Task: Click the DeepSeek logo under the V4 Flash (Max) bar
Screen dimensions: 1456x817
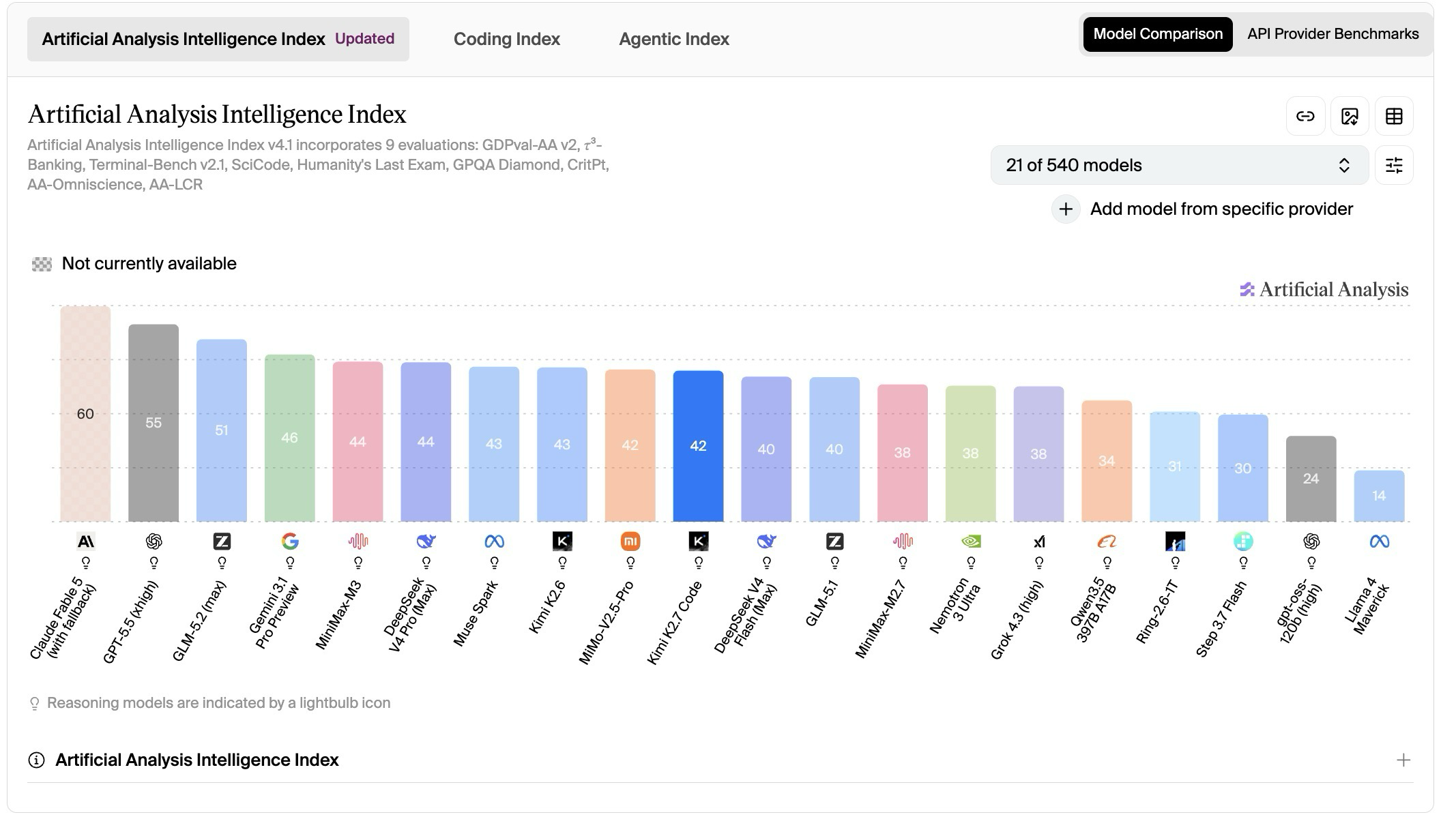Action: pos(766,541)
